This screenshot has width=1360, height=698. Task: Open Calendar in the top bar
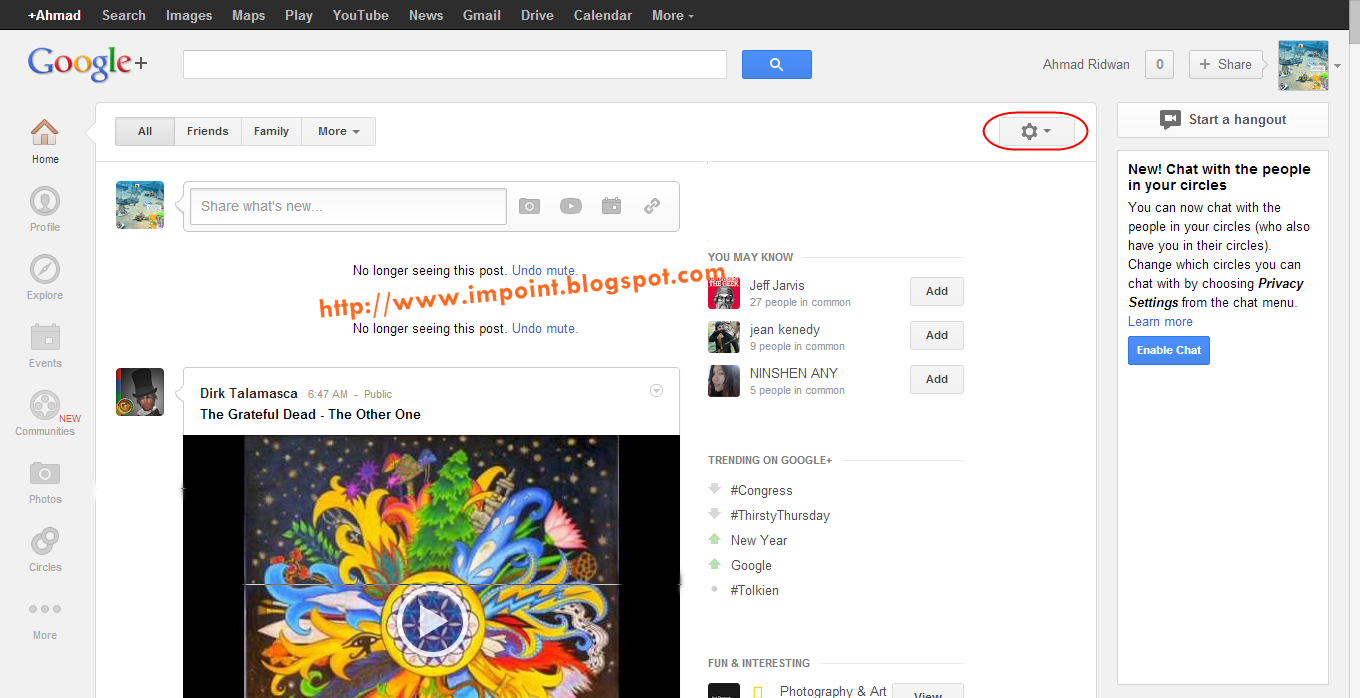pos(603,15)
